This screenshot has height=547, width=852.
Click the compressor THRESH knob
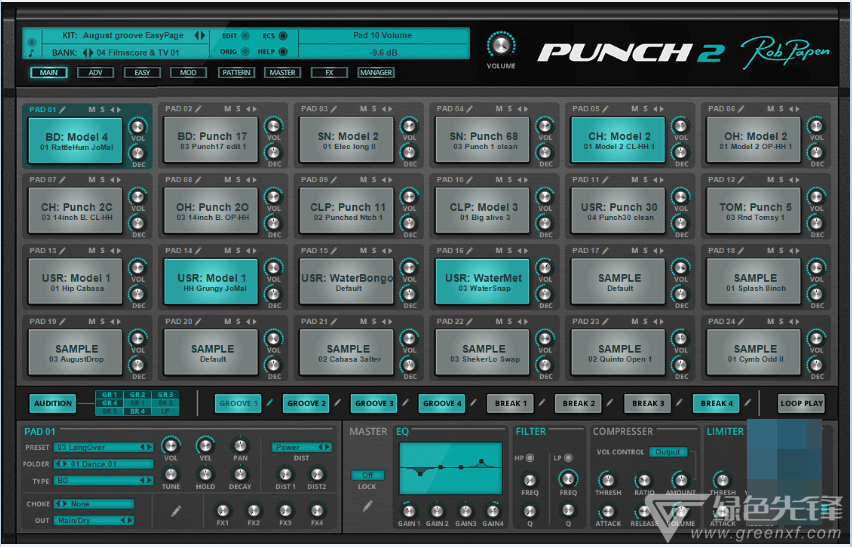[x=607, y=480]
